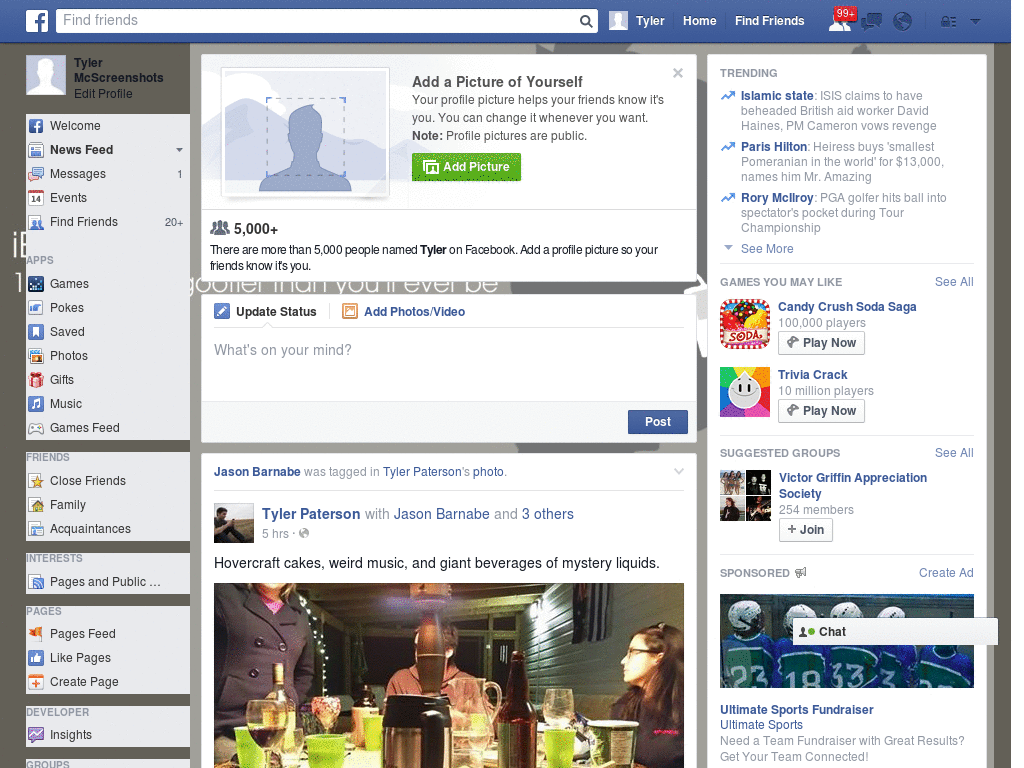Click the Insights chart icon
Image resolution: width=1024 pixels, height=768 pixels.
click(36, 735)
